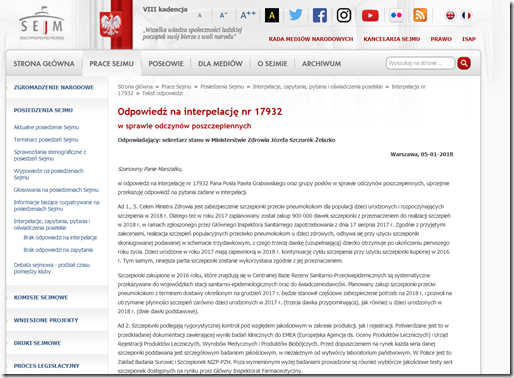
Task: Click the red search button
Action: pyautogui.click(x=464, y=63)
